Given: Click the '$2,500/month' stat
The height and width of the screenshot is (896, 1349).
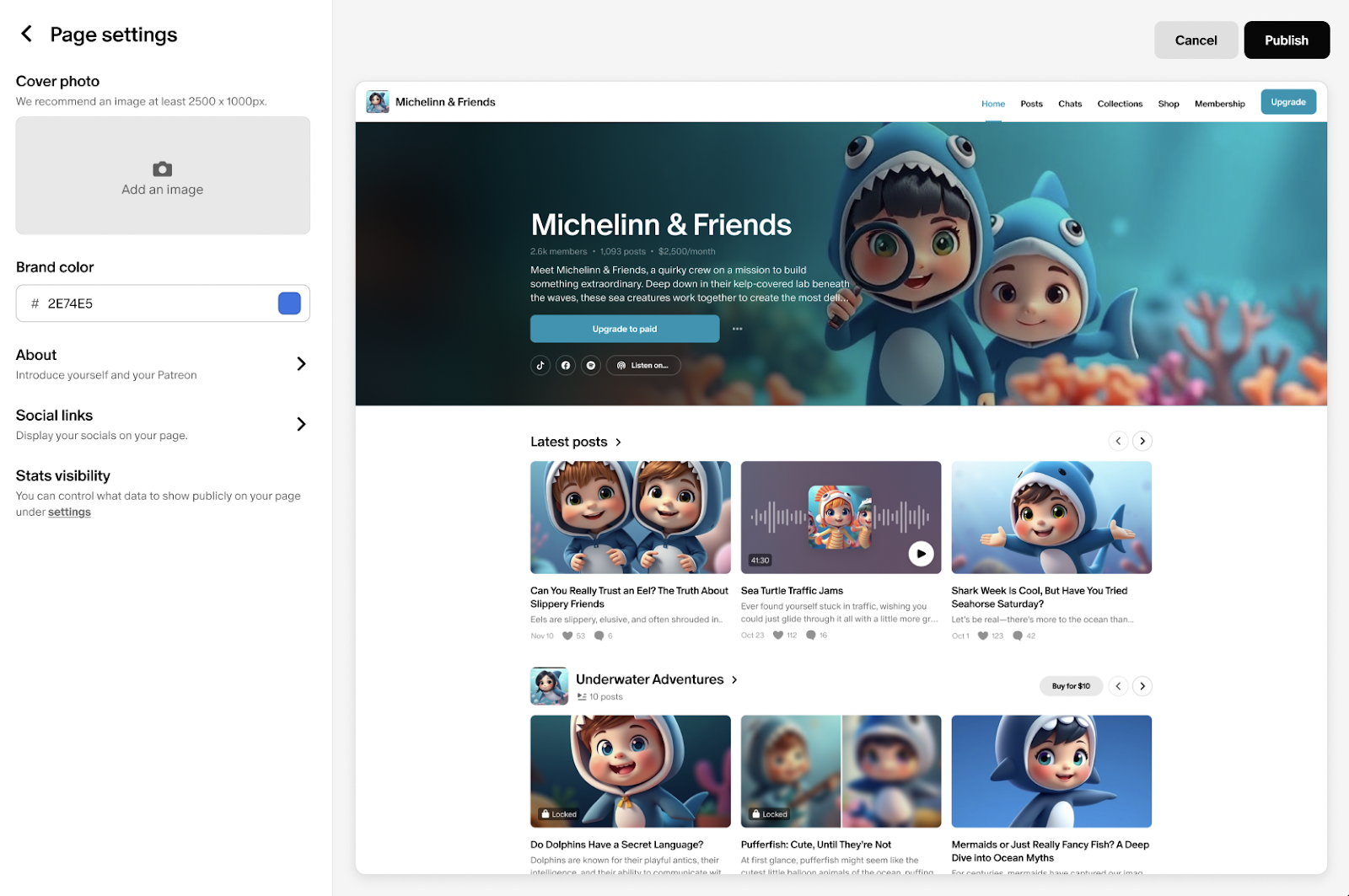Looking at the screenshot, I should 686,251.
